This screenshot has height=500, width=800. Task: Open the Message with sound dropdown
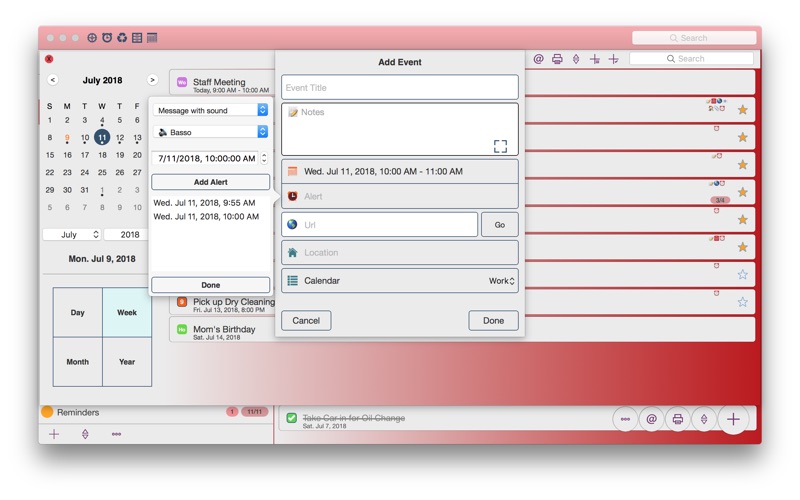210,110
